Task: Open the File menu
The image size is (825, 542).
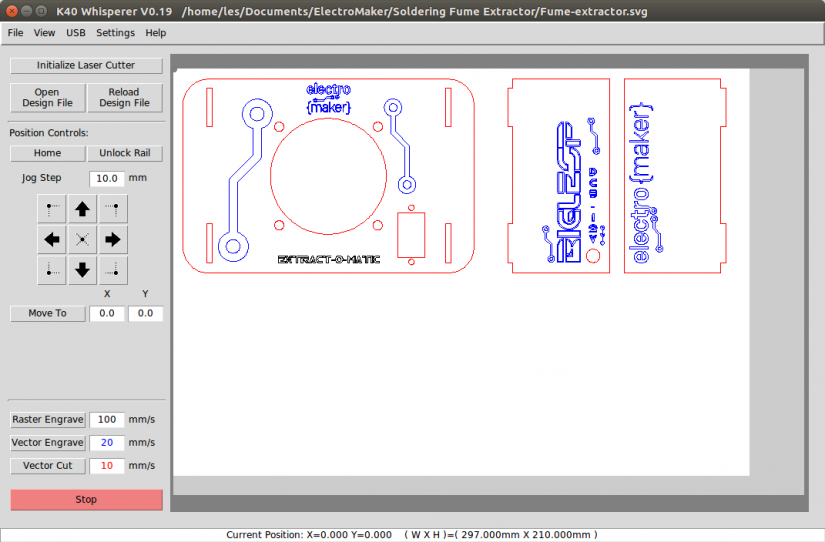Action: pyautogui.click(x=15, y=33)
